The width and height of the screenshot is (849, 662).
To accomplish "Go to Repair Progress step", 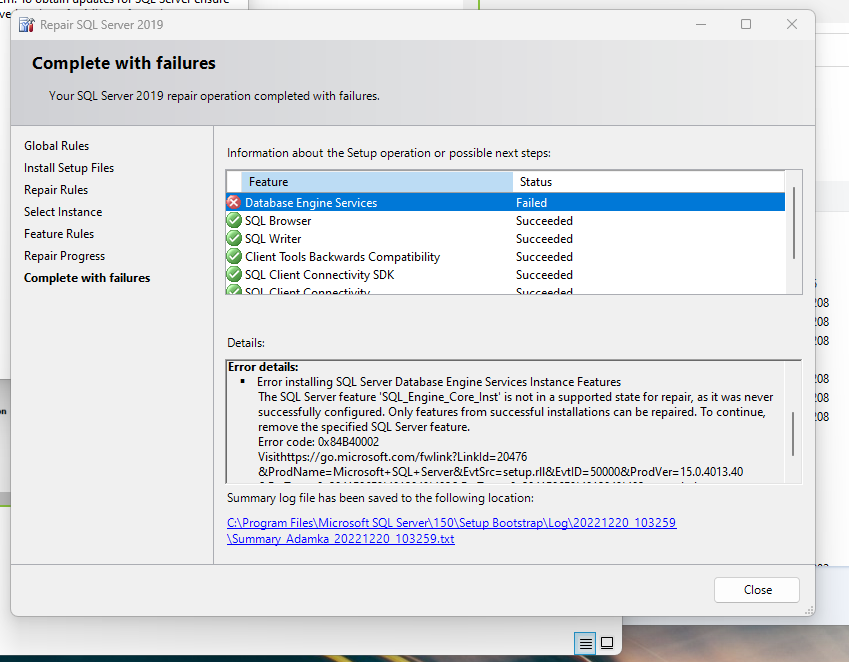I will (x=64, y=256).
